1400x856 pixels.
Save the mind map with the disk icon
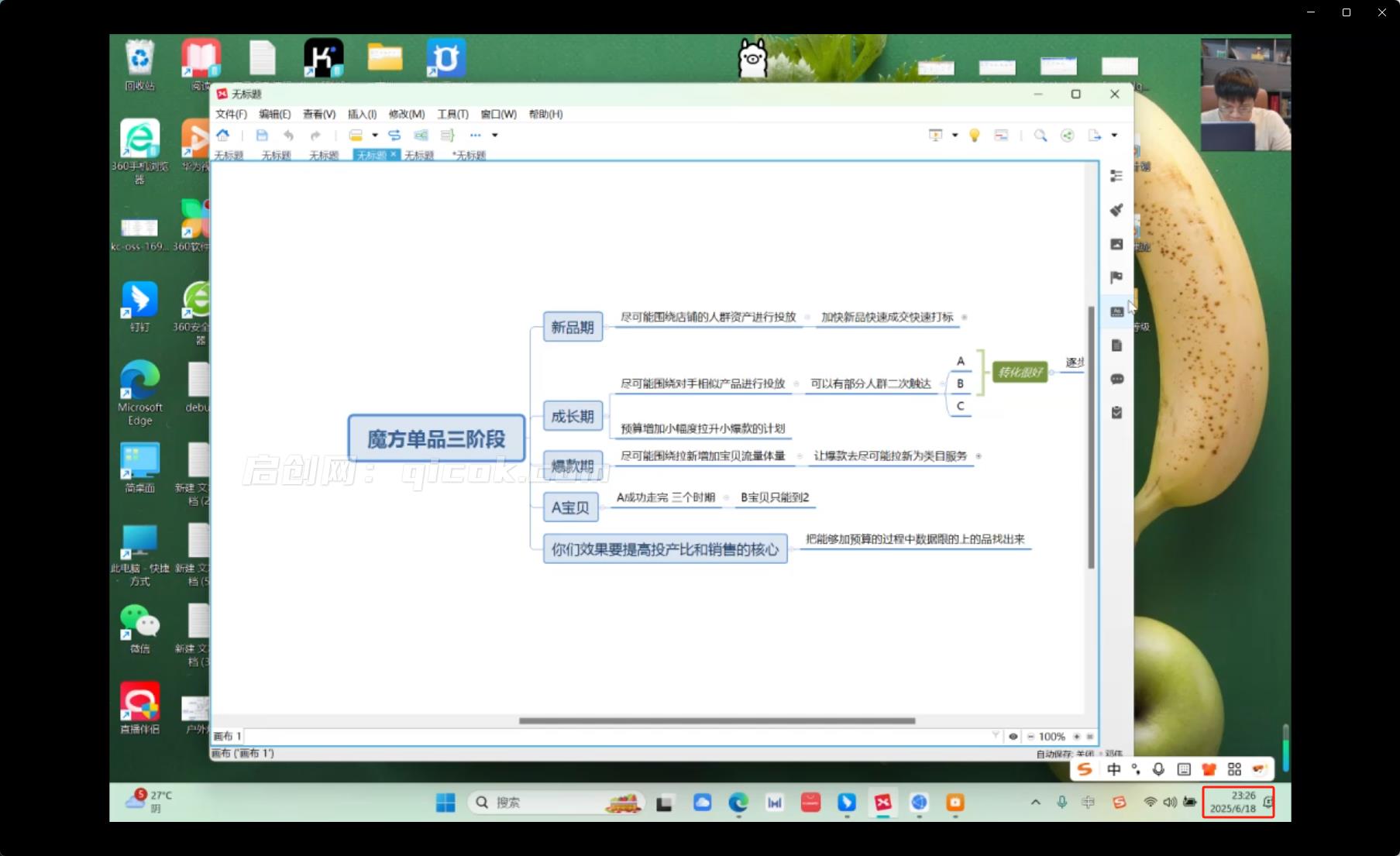pos(262,136)
